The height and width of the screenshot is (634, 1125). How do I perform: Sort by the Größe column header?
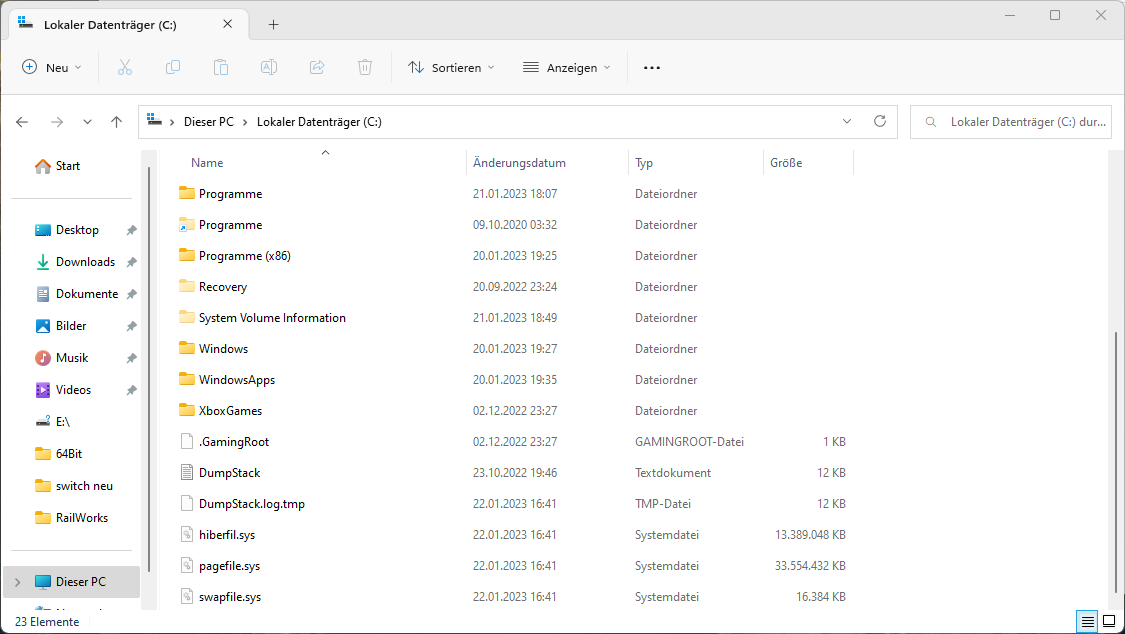(786, 163)
